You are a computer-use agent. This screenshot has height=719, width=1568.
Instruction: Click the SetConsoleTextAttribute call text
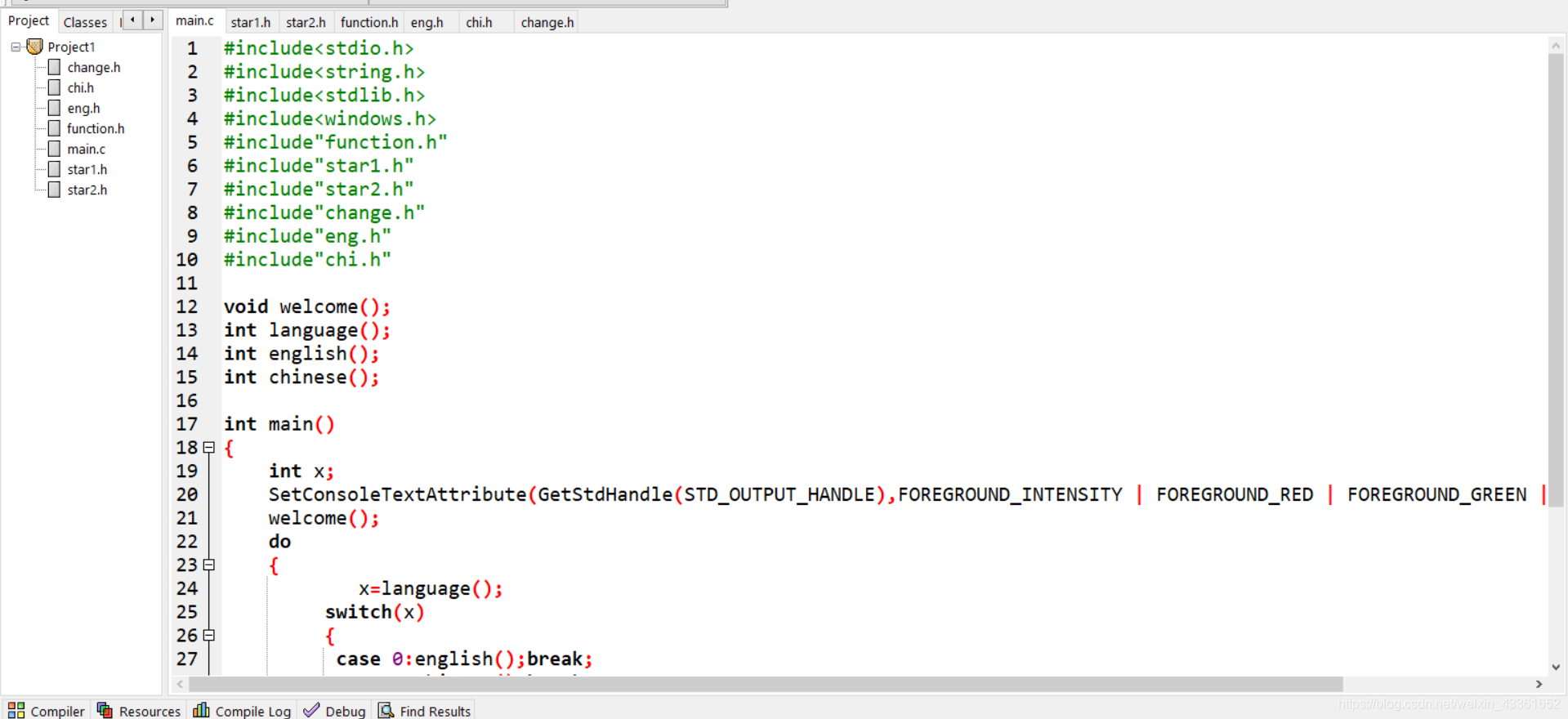click(909, 494)
